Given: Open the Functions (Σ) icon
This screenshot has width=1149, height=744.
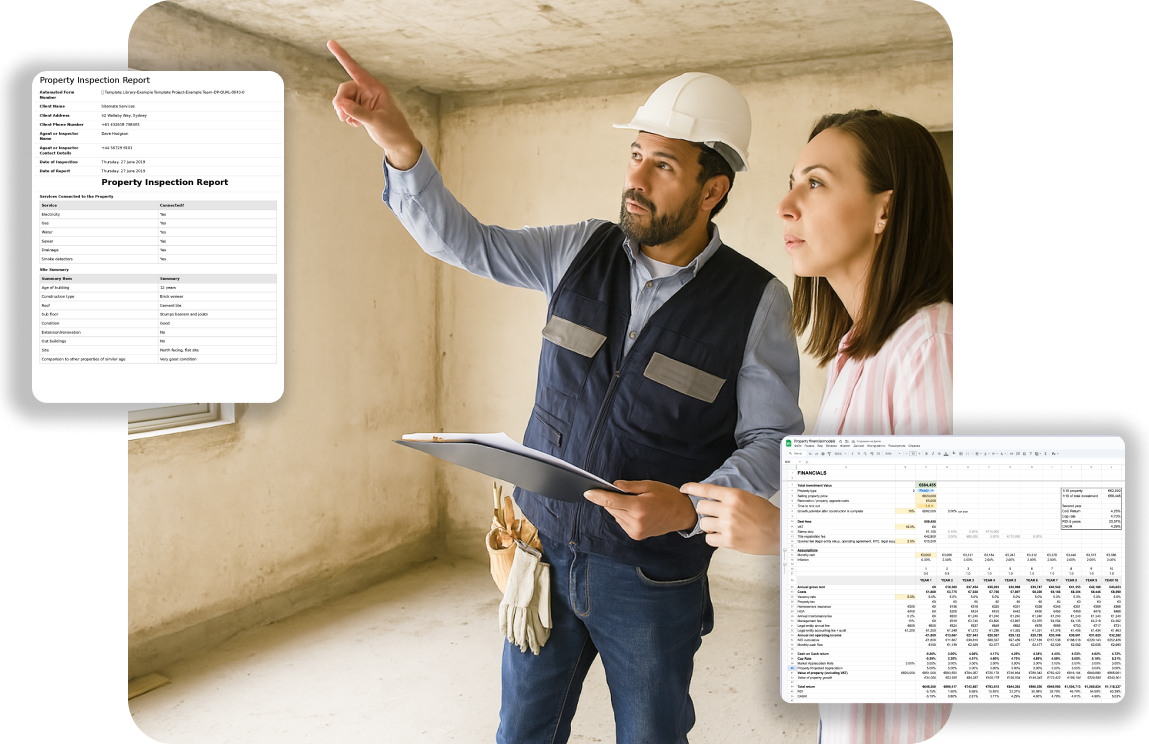Looking at the screenshot, I should (x=1045, y=454).
